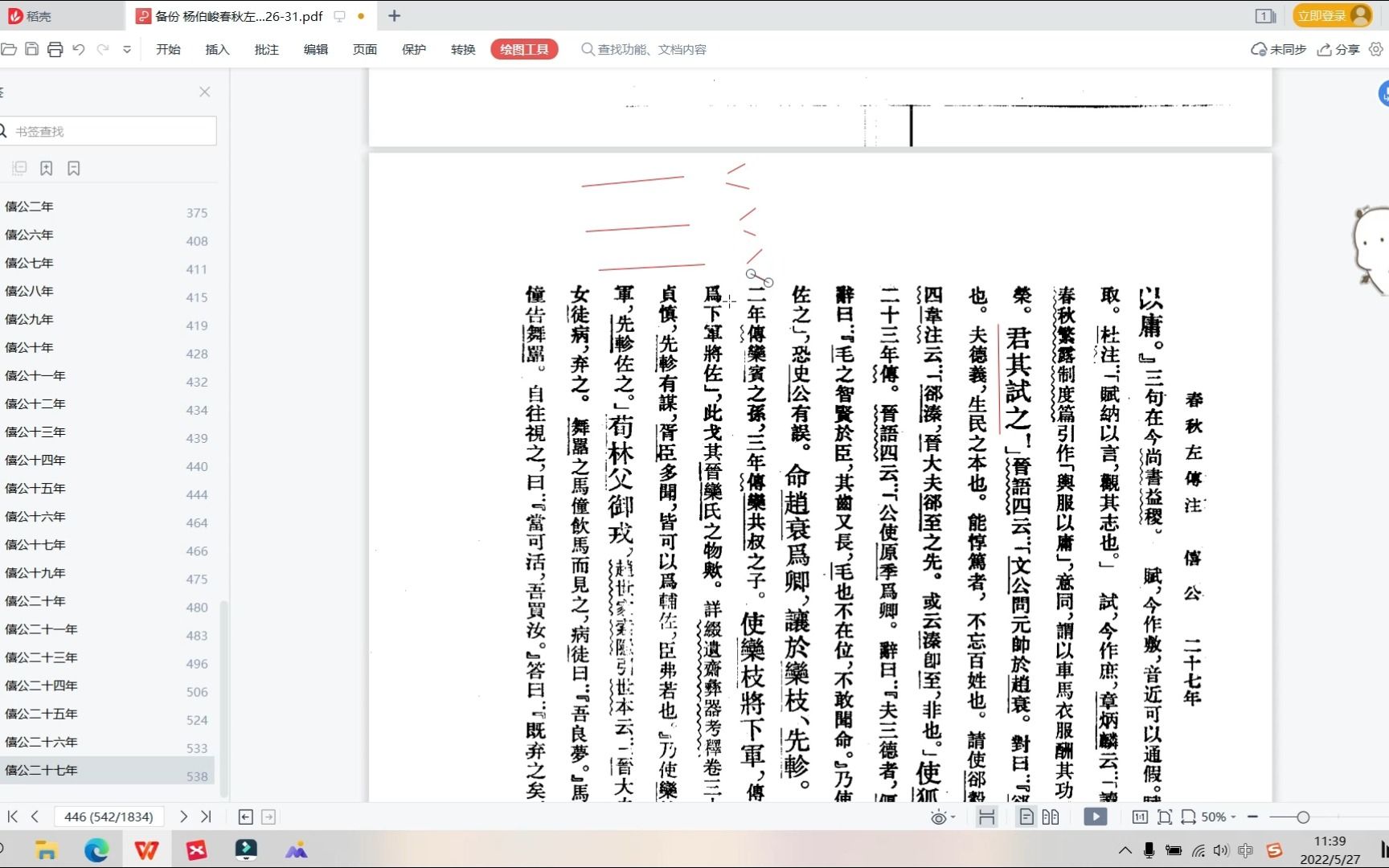Image resolution: width=1389 pixels, height=868 pixels.
Task: Select the 绘图工具 tab
Action: (524, 50)
